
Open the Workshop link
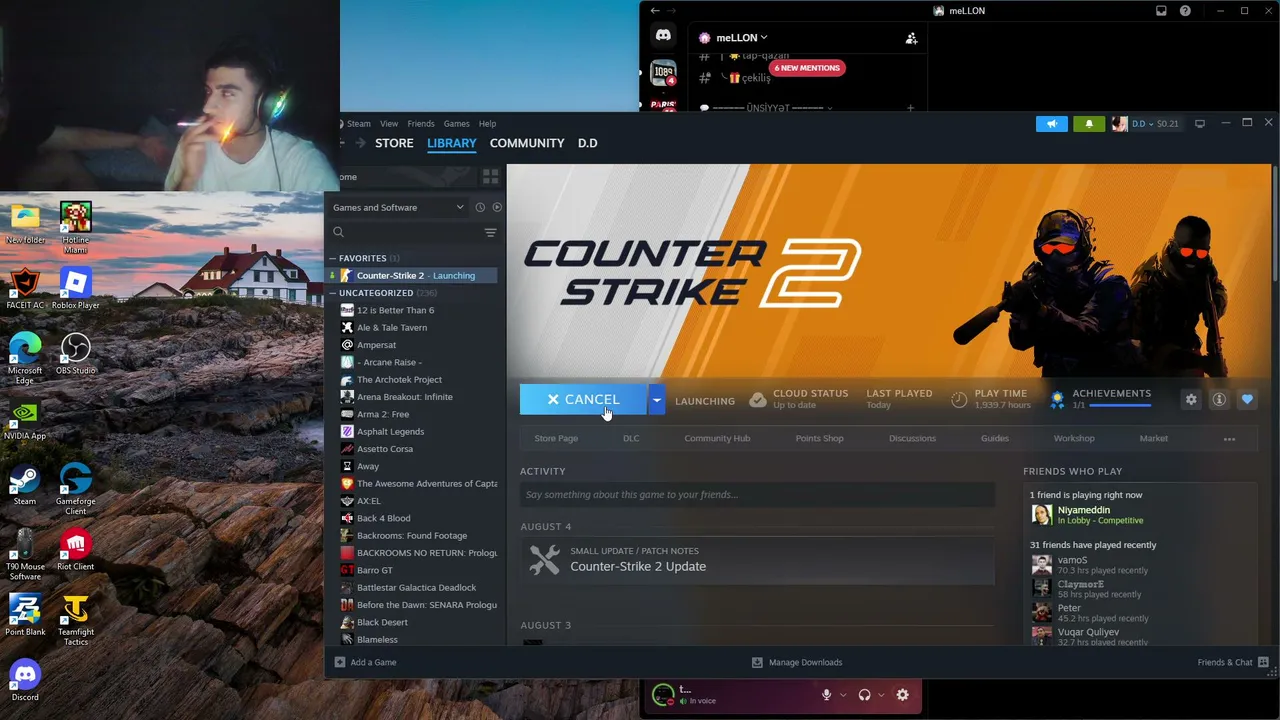[1074, 439]
